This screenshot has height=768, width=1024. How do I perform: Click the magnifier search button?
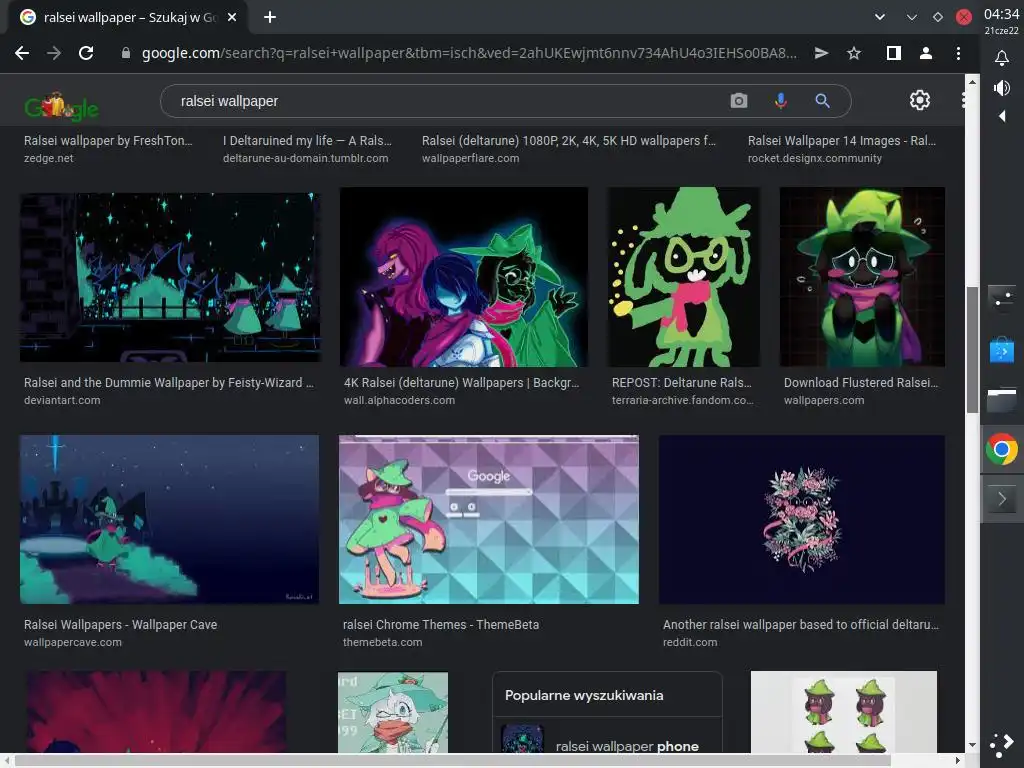pos(822,101)
